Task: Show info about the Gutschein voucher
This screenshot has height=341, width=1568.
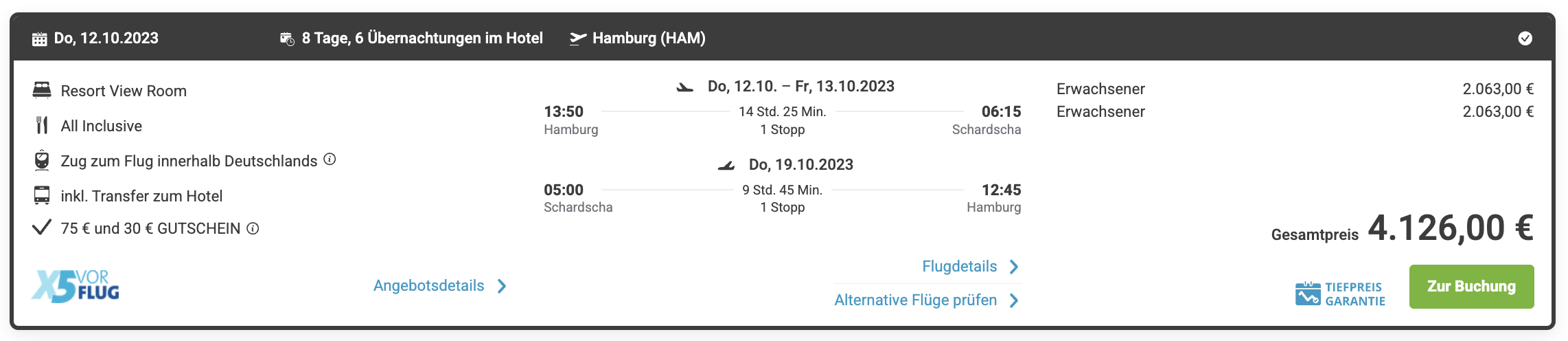Action: 253,228
